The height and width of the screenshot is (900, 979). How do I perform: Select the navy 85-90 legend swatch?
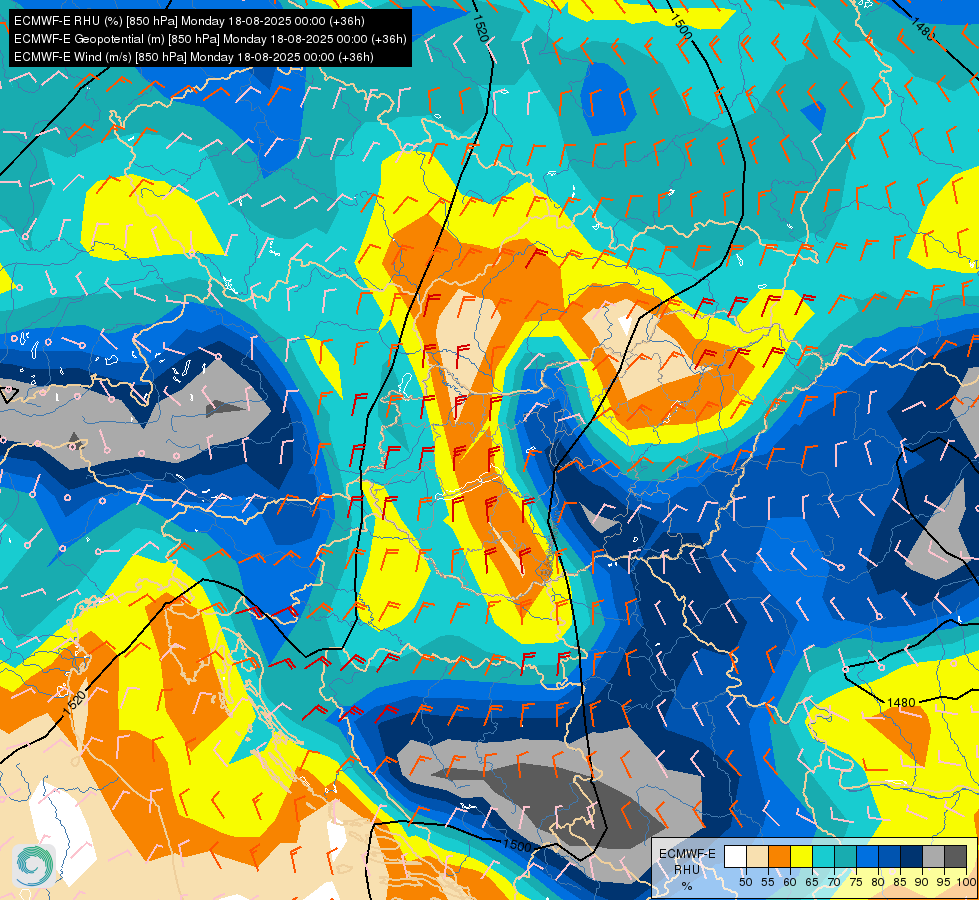pos(912,856)
